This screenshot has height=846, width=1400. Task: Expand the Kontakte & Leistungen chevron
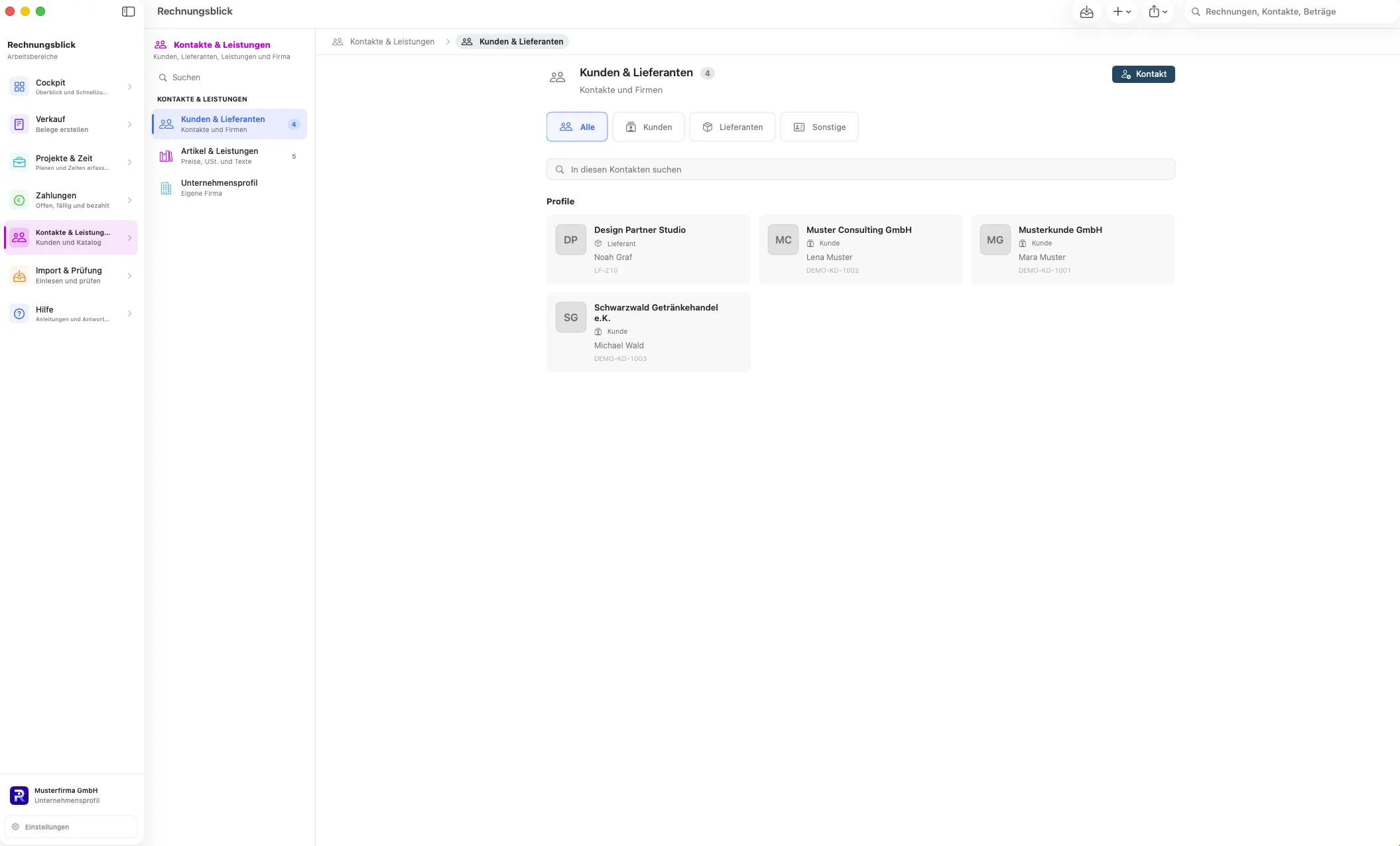click(129, 238)
